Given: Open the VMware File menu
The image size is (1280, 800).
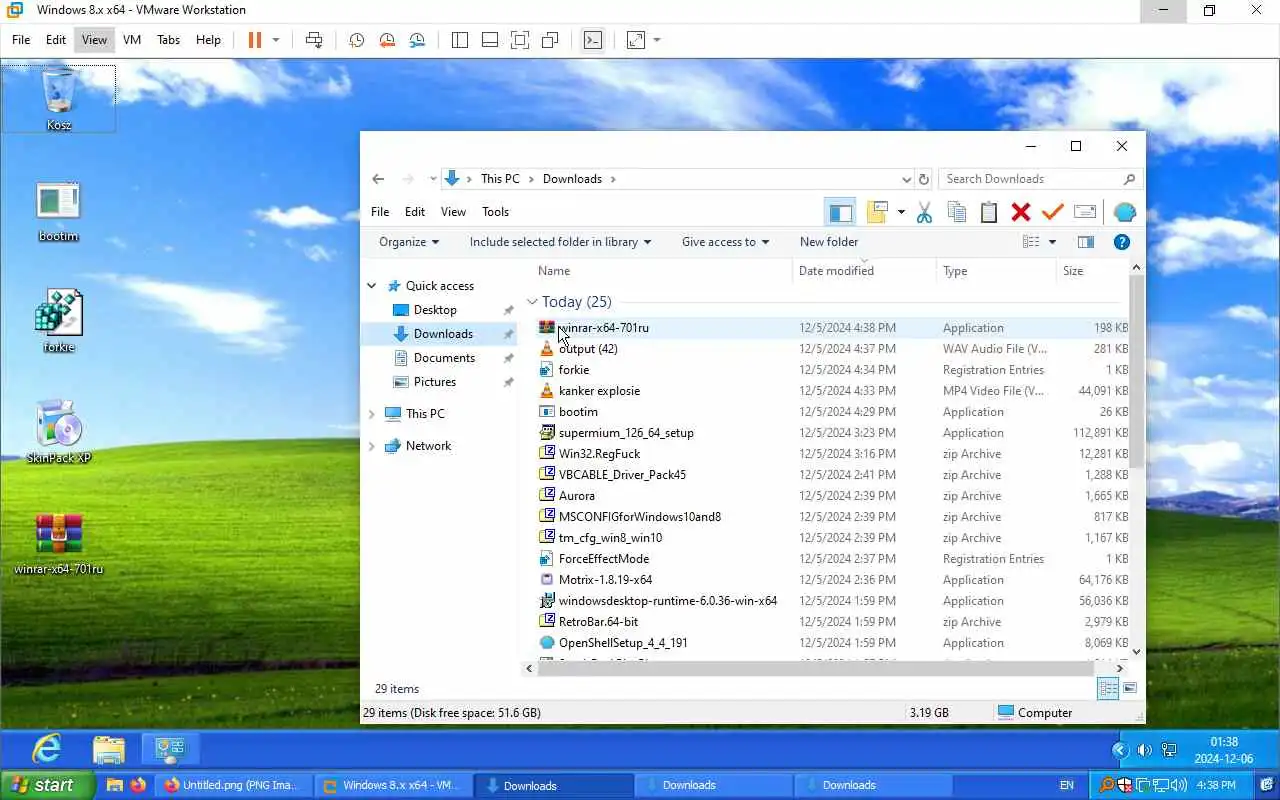Looking at the screenshot, I should tap(21, 40).
